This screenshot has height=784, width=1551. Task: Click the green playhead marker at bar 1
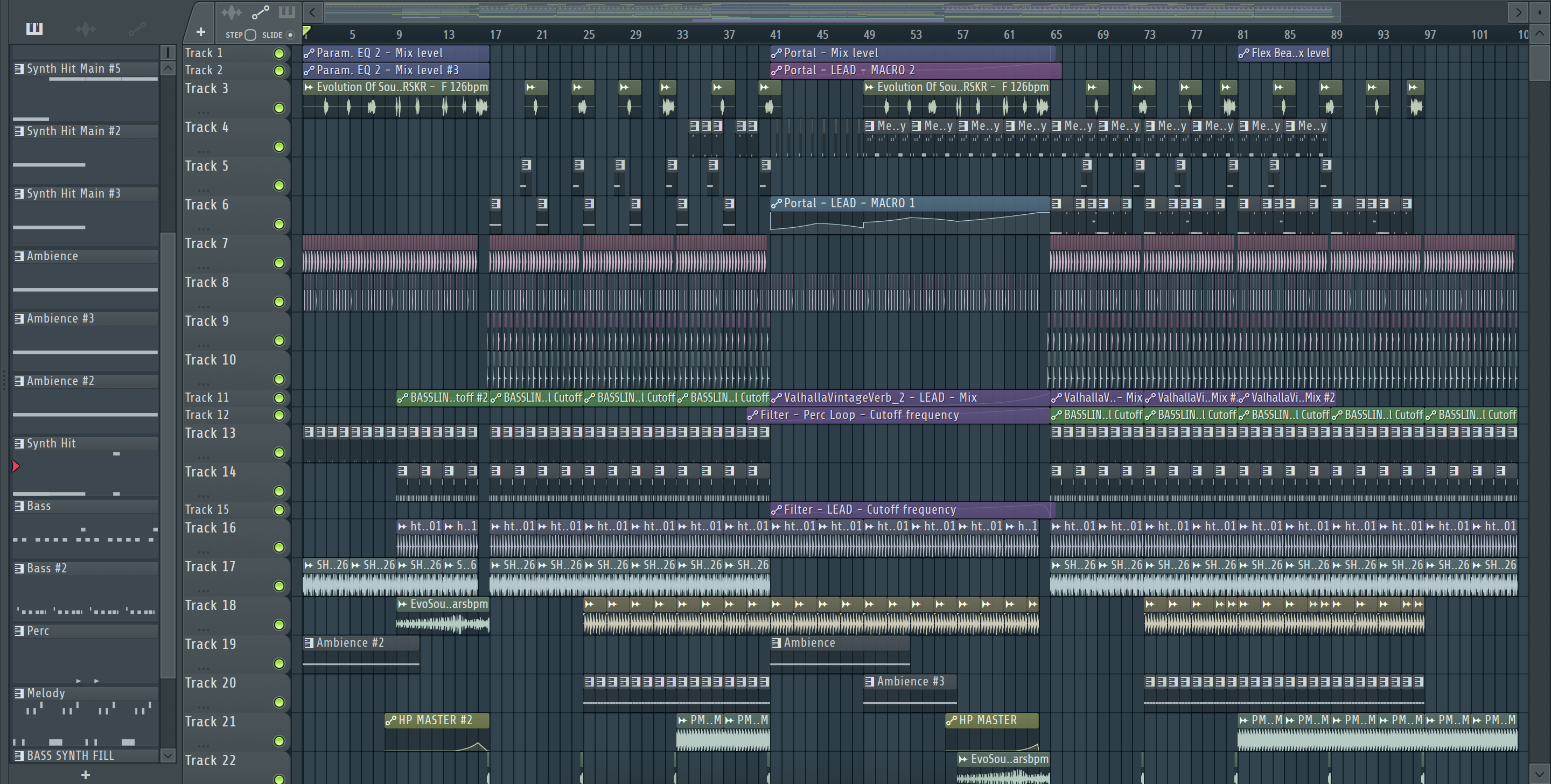(306, 31)
